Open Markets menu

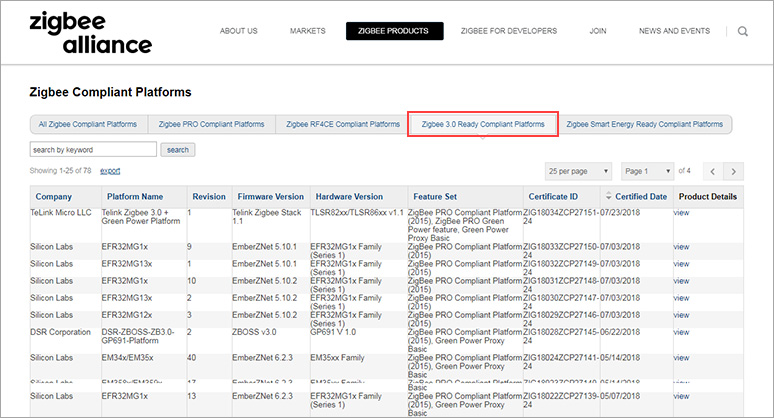pyautogui.click(x=308, y=31)
